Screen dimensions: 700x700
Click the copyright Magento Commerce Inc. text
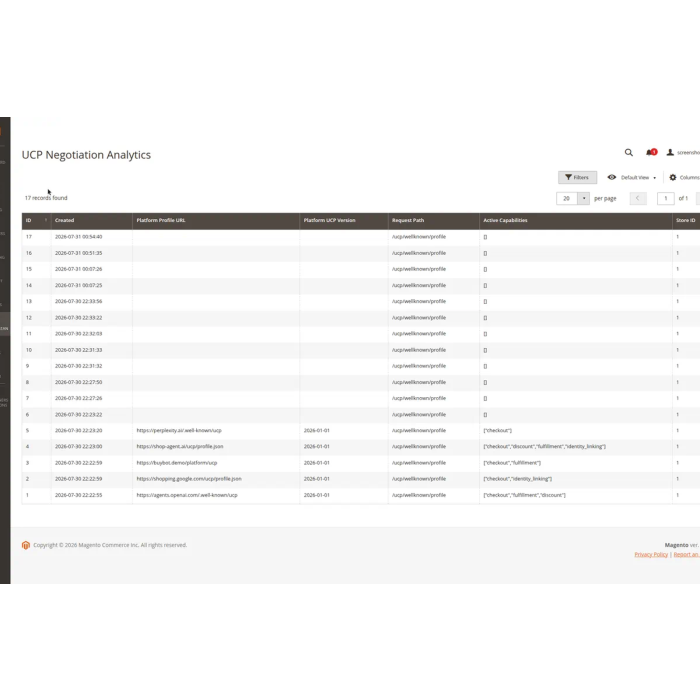pos(110,545)
